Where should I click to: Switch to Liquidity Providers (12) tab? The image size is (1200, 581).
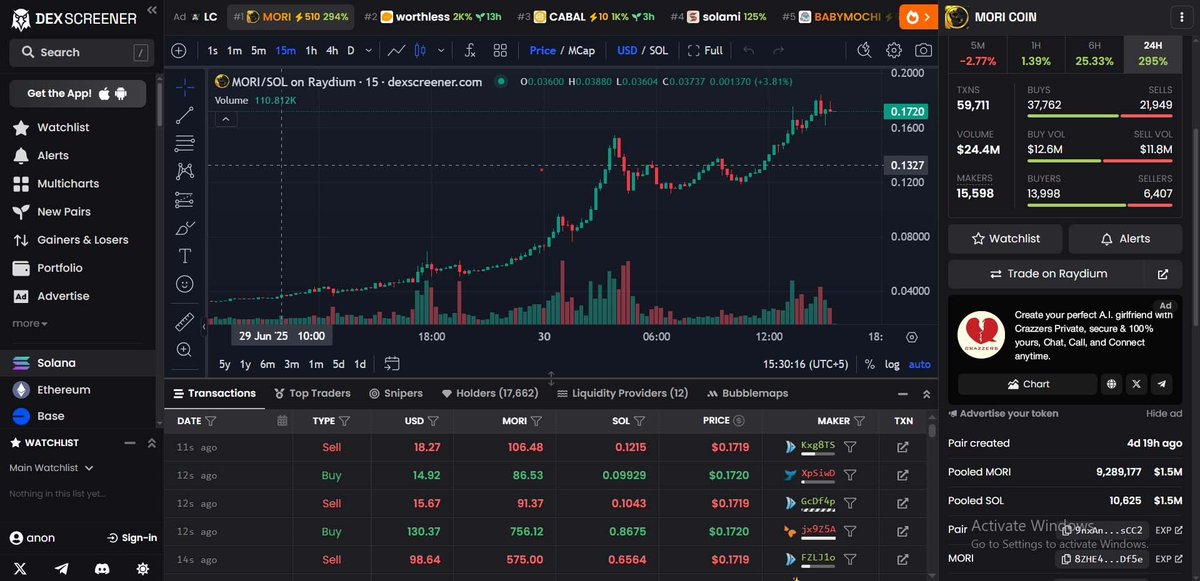click(x=623, y=393)
